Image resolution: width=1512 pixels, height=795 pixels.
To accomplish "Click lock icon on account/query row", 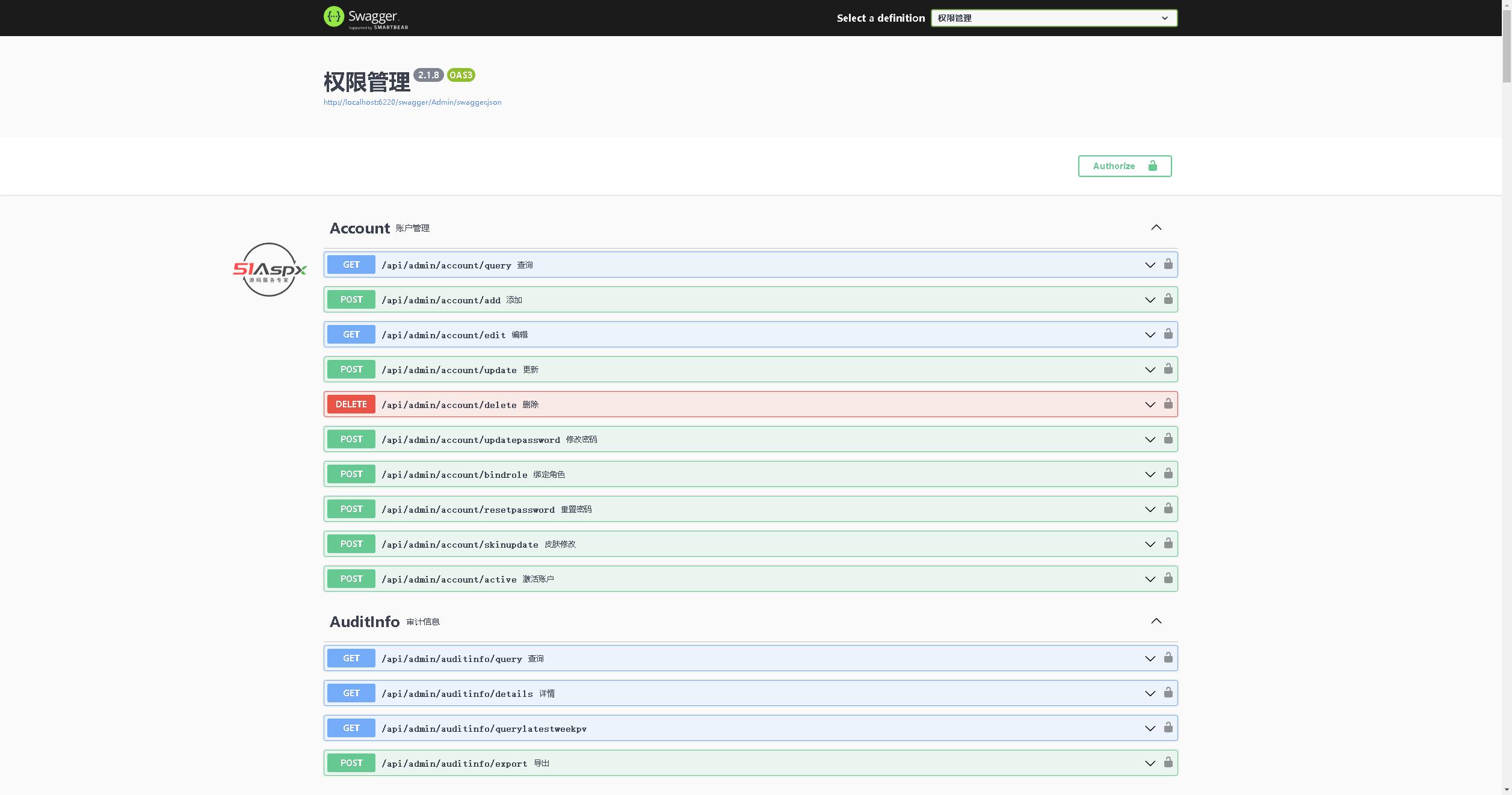I will (x=1168, y=264).
